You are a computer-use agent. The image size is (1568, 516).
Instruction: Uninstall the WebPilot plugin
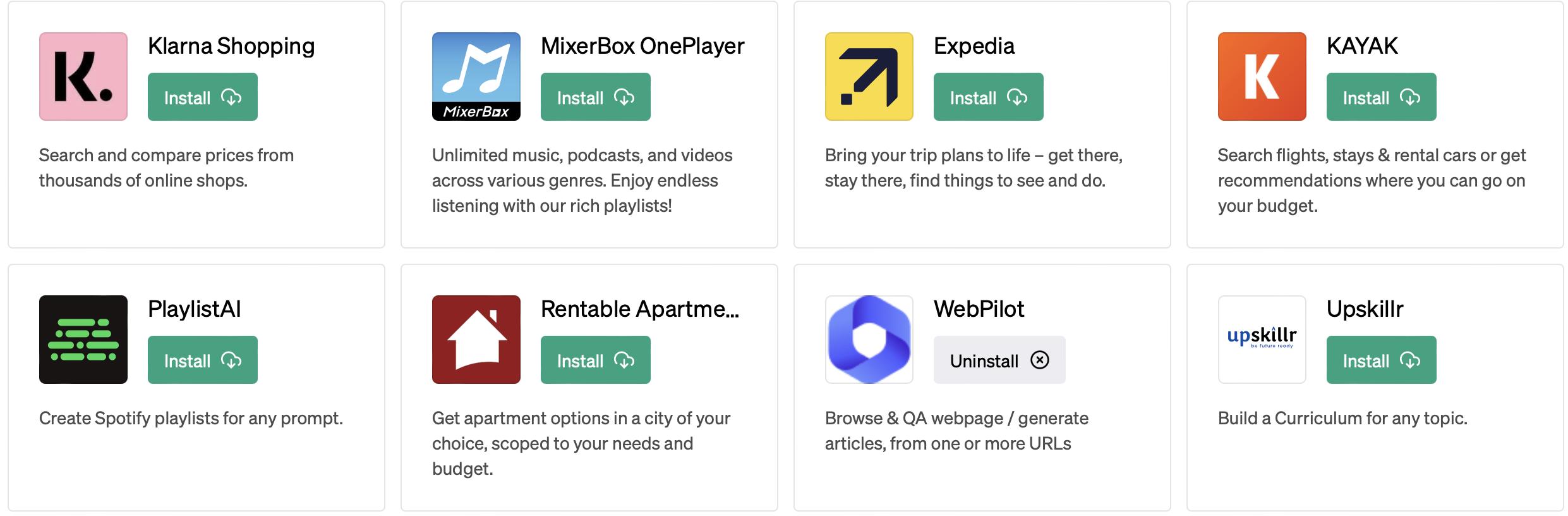pos(999,360)
